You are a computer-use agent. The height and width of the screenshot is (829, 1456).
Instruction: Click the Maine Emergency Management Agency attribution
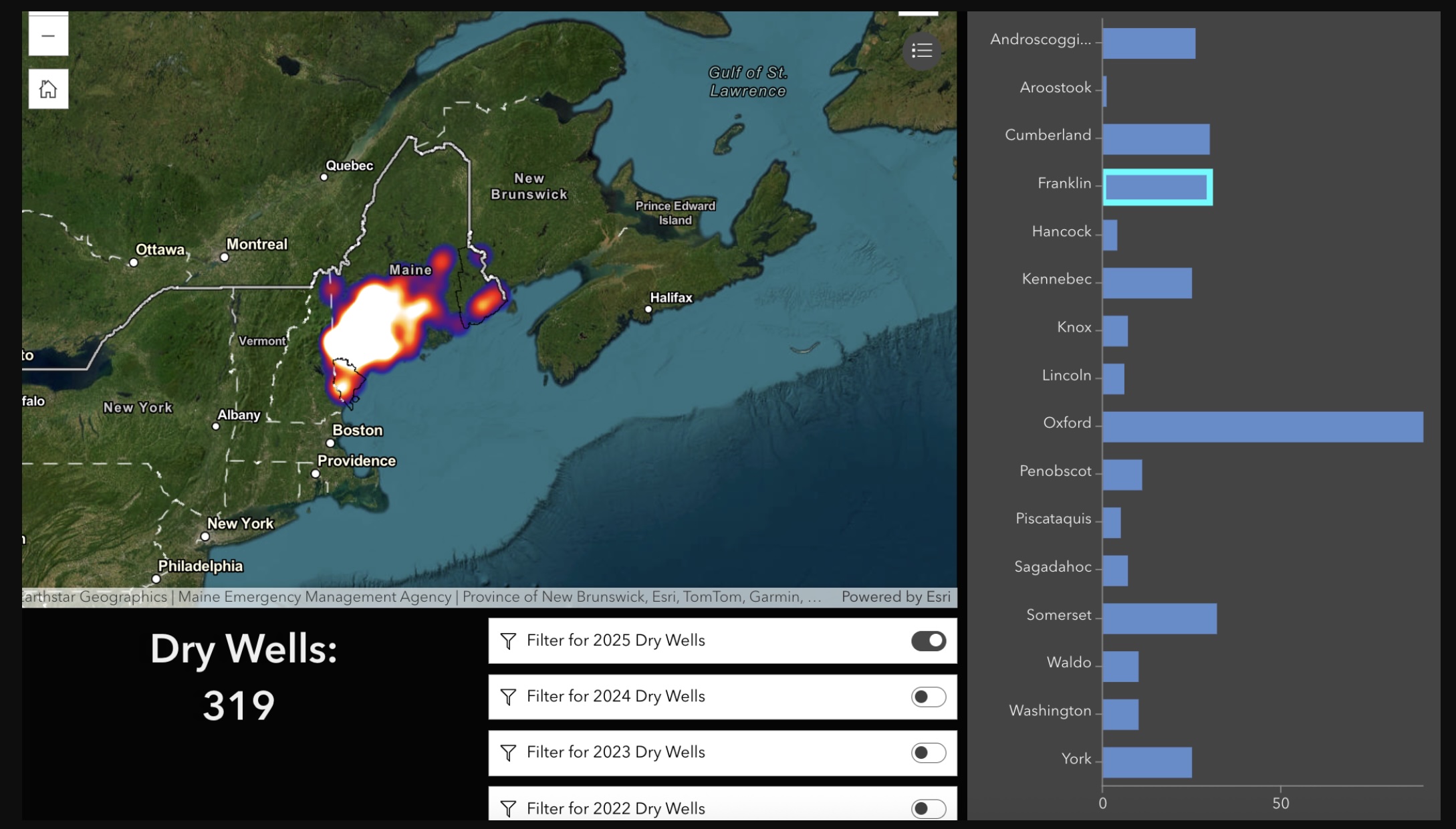coord(314,597)
